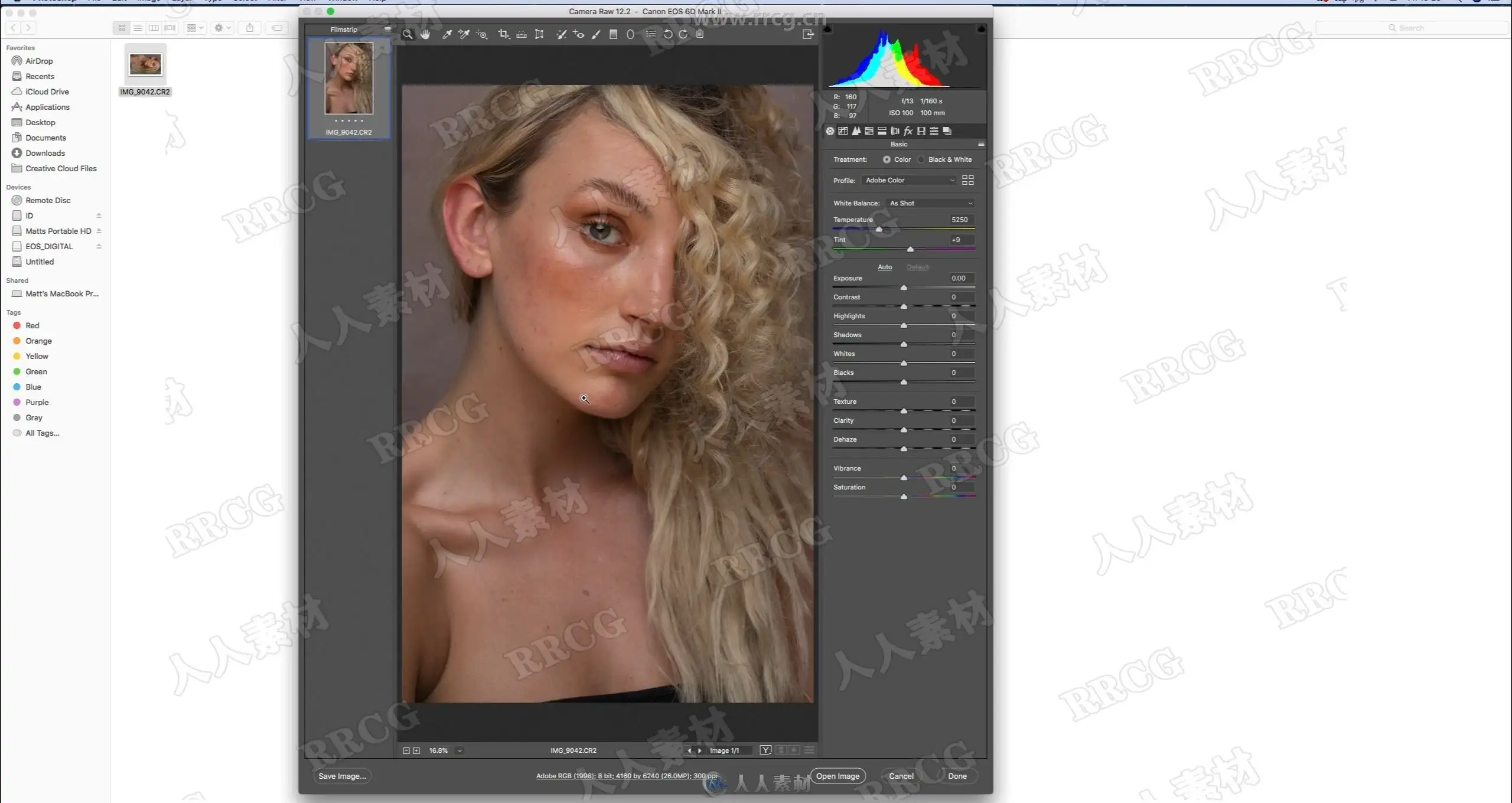The image size is (1512, 803).
Task: Select the Graduated Filter tool
Action: 613,34
